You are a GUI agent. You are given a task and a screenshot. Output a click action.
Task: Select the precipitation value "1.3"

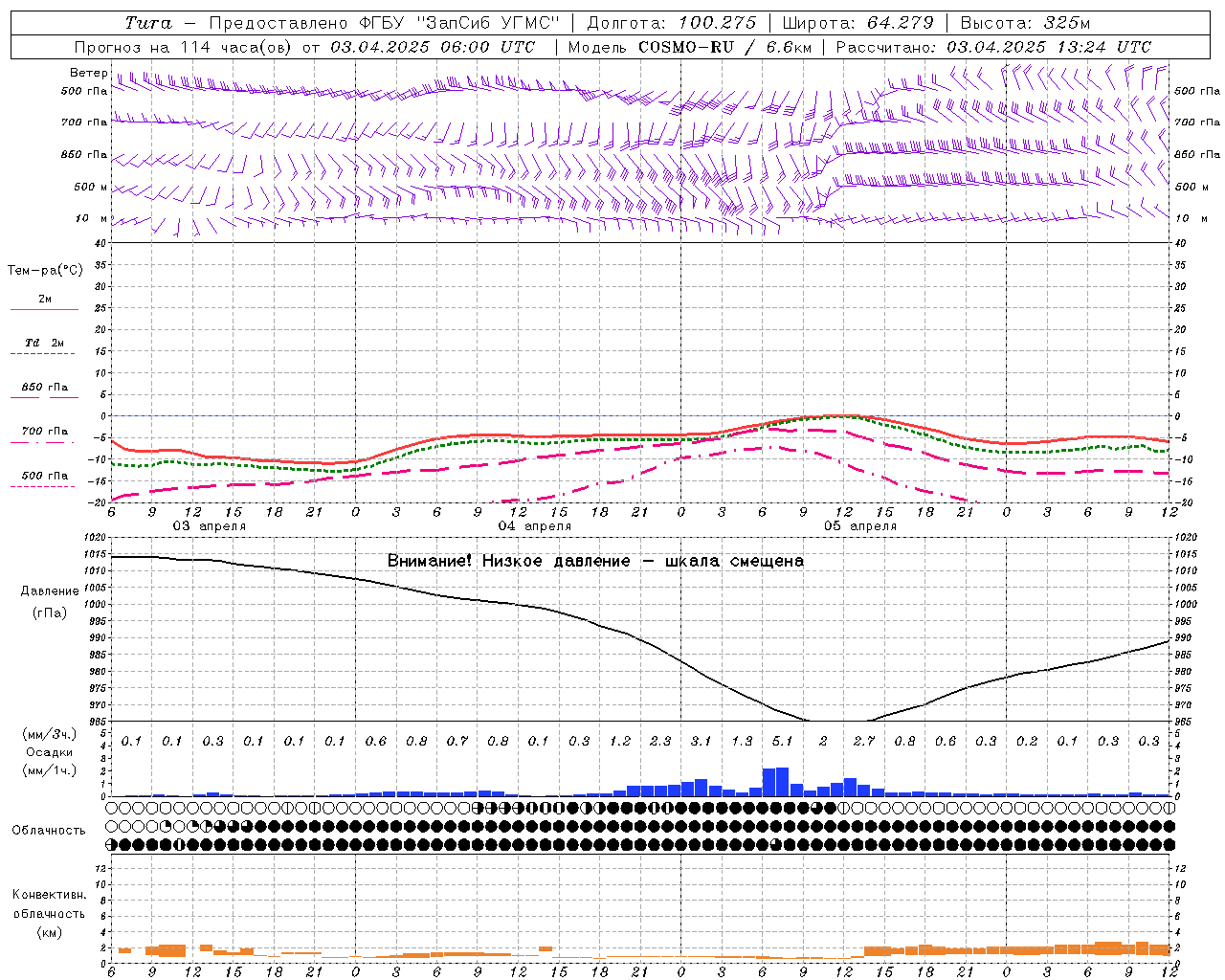click(742, 741)
